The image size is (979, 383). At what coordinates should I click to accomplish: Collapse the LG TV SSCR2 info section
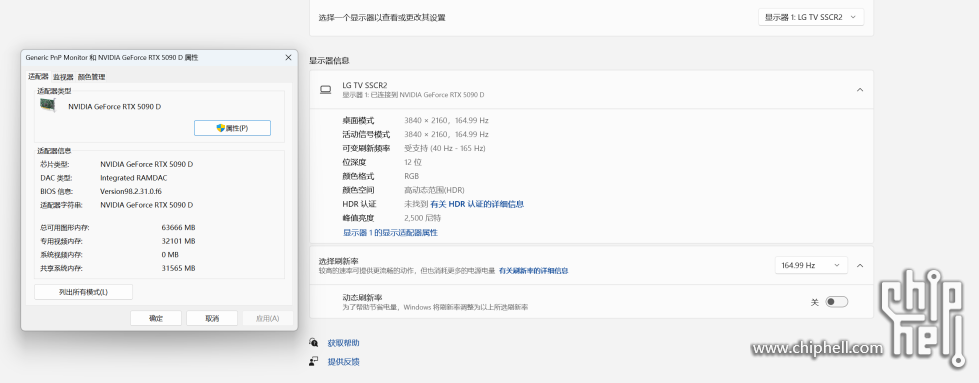(860, 89)
